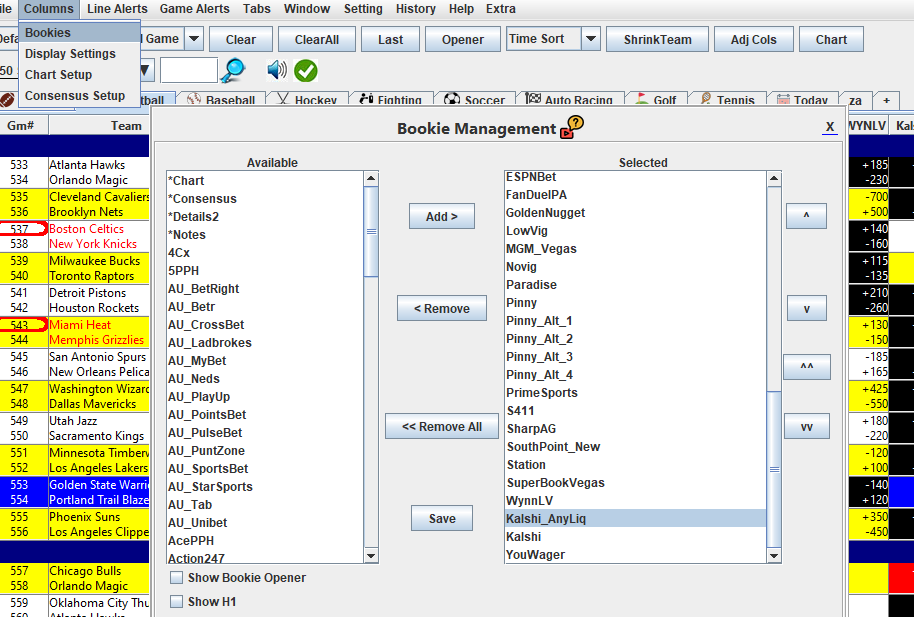Select Chart Setup menu entry
The width and height of the screenshot is (914, 617).
point(80,75)
